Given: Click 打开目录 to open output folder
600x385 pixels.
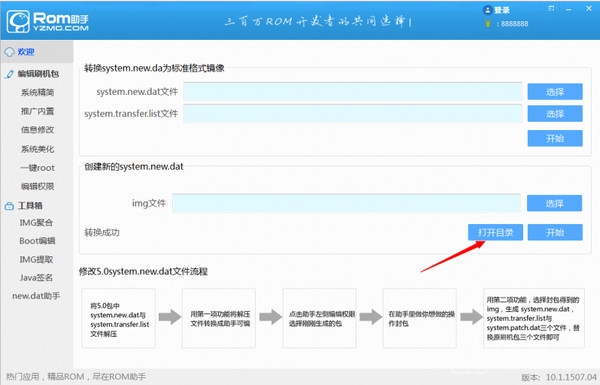Looking at the screenshot, I should [x=495, y=232].
